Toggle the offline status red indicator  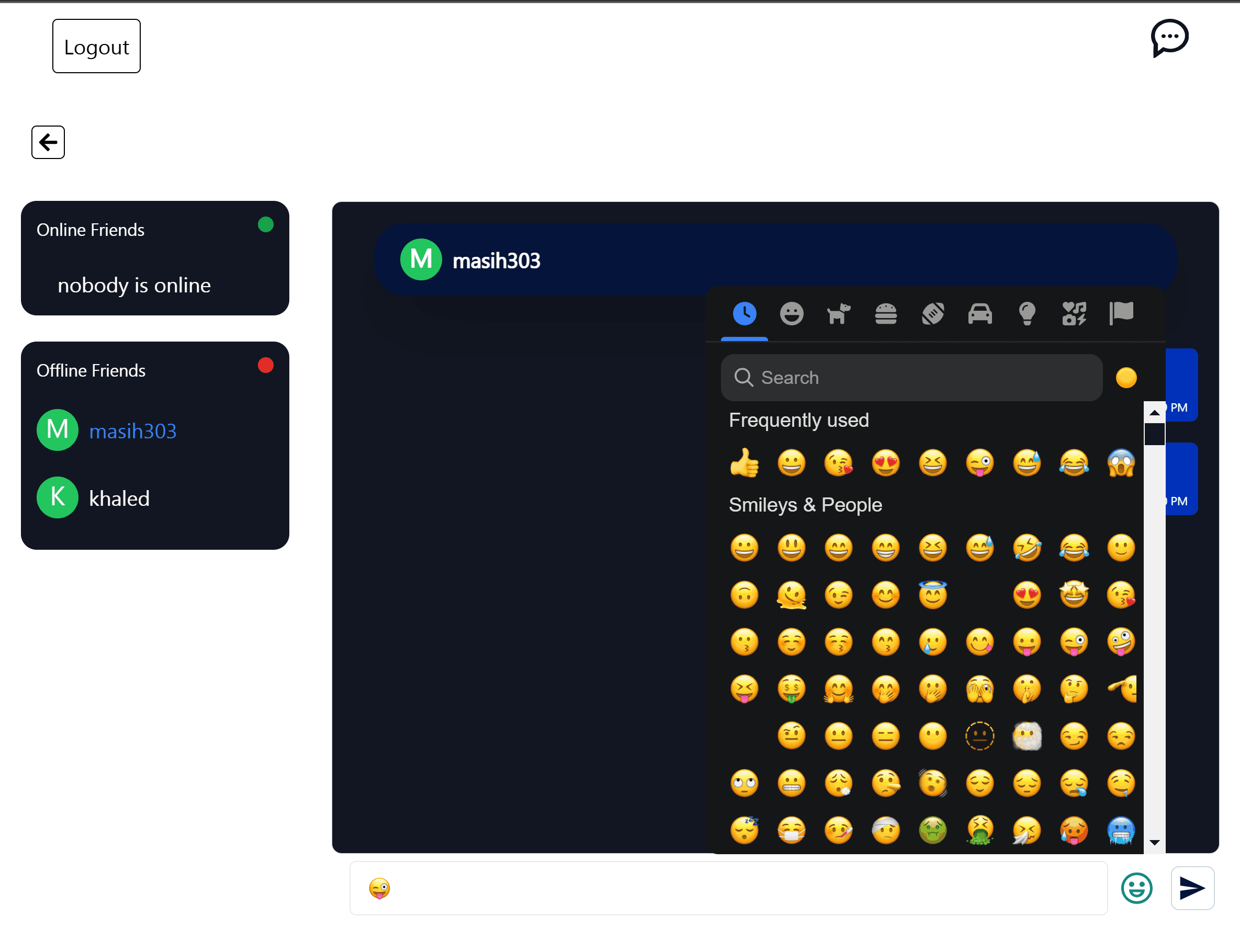[265, 366]
